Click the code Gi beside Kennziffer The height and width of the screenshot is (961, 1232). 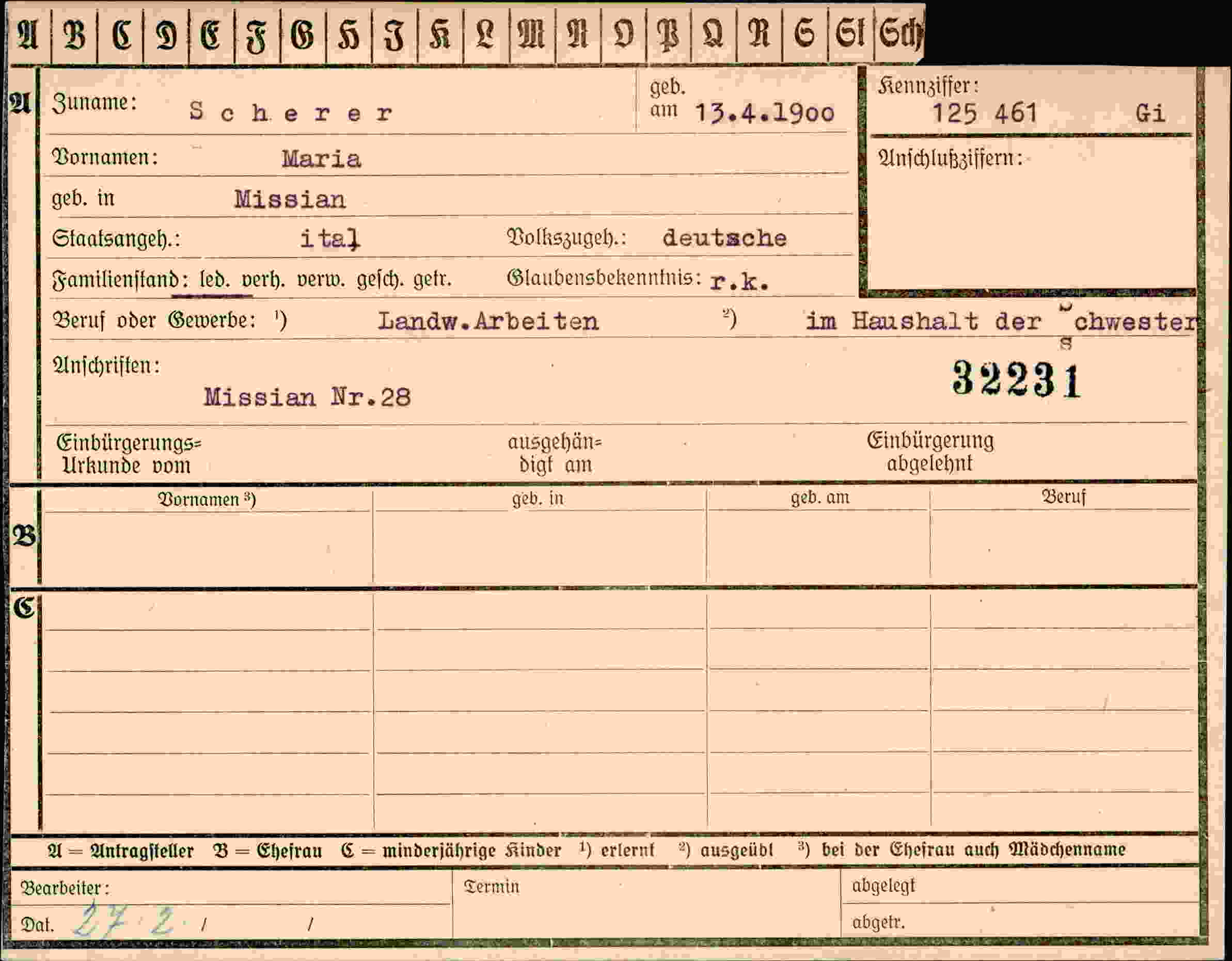coord(1150,114)
